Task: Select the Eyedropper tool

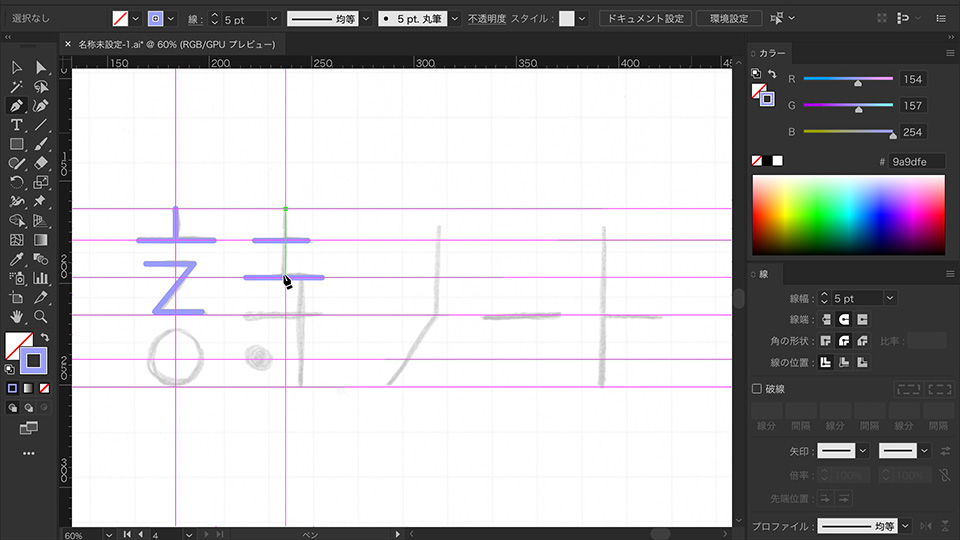Action: pyautogui.click(x=17, y=259)
